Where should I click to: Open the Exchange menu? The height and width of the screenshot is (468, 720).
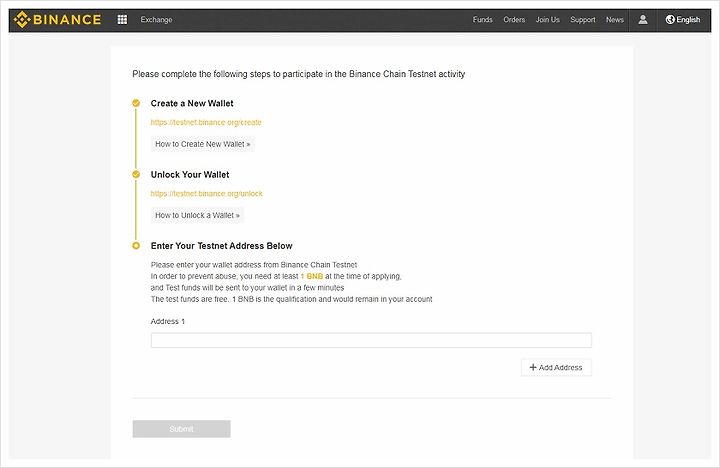[x=156, y=20]
